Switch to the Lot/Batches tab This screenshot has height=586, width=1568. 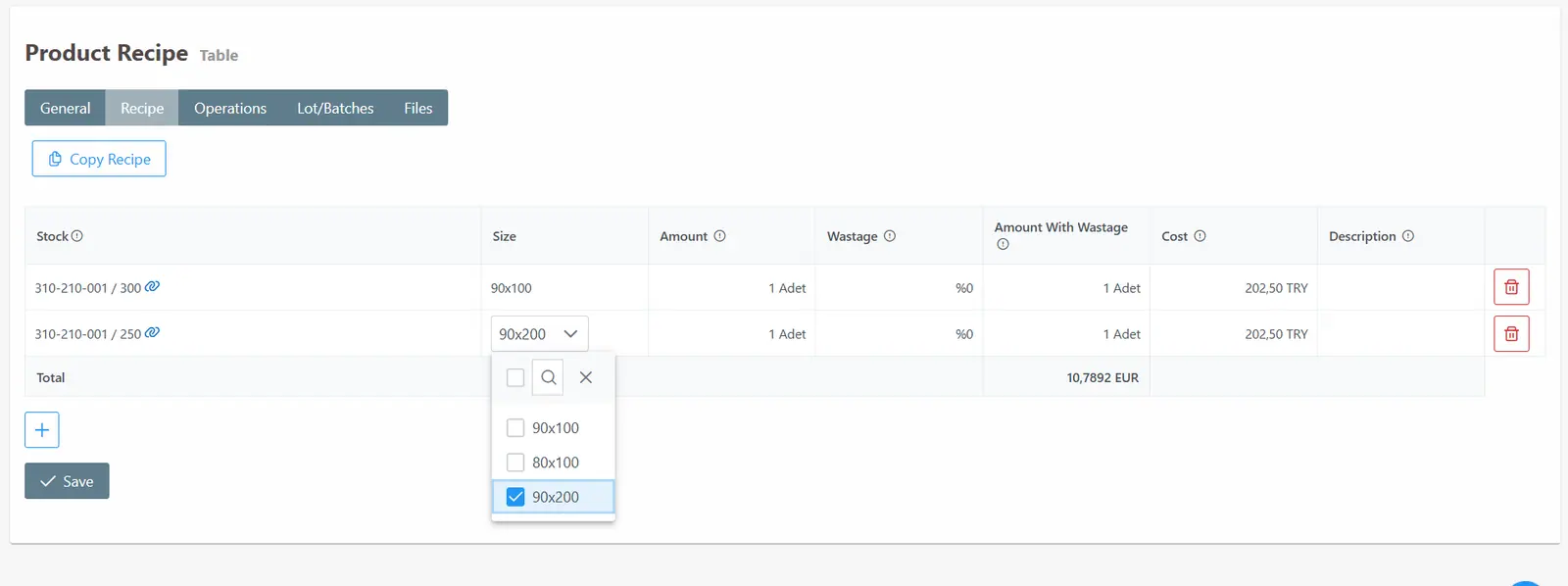click(x=335, y=108)
